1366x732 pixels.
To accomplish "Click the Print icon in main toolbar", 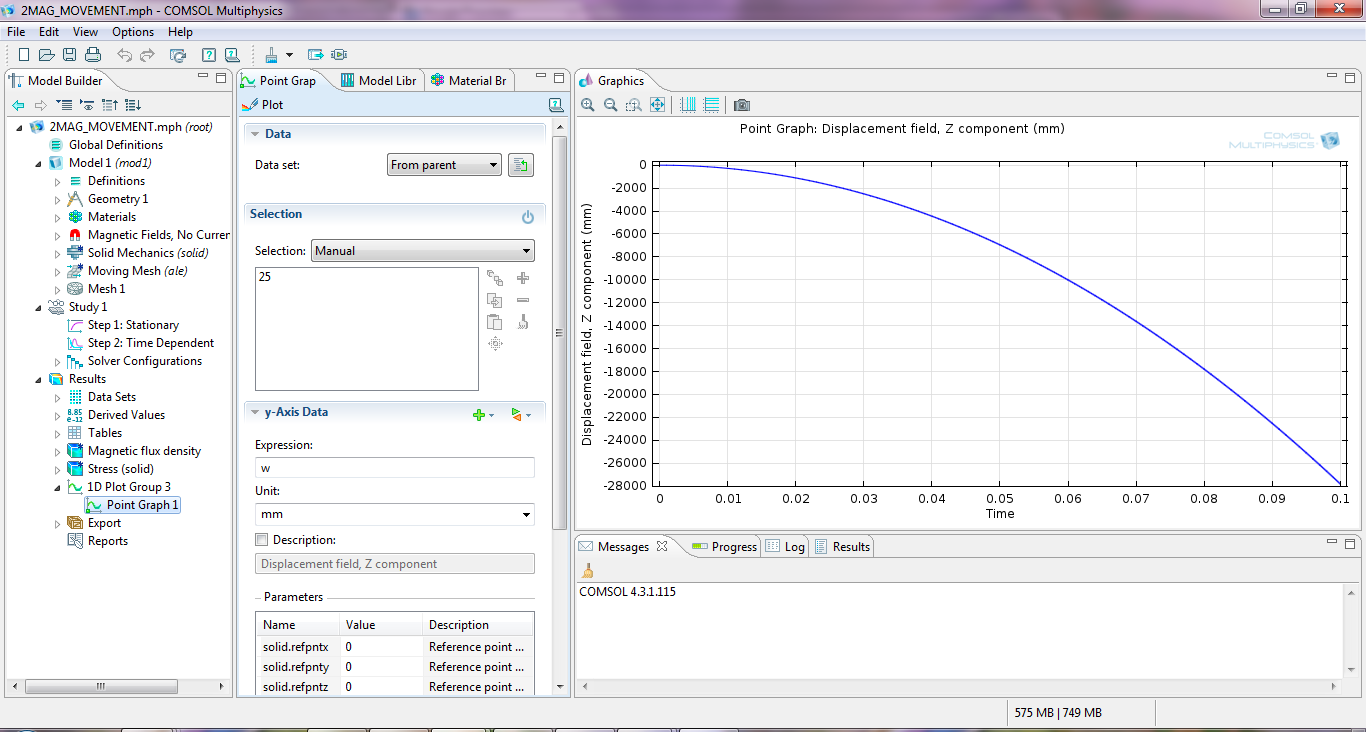I will tap(93, 55).
